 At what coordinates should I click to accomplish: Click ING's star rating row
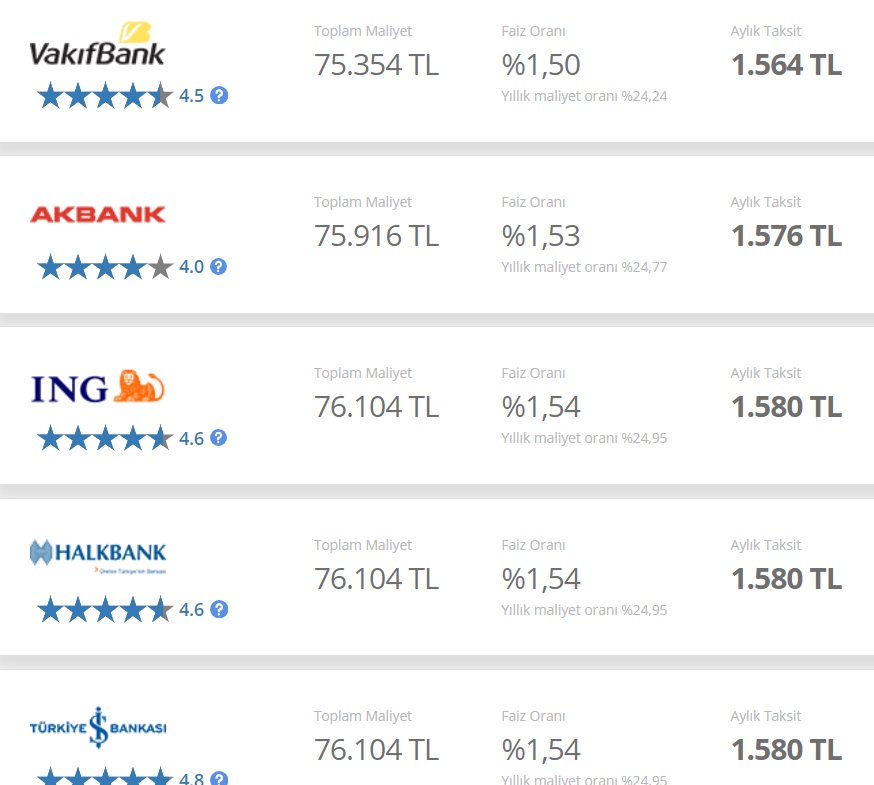pos(105,438)
